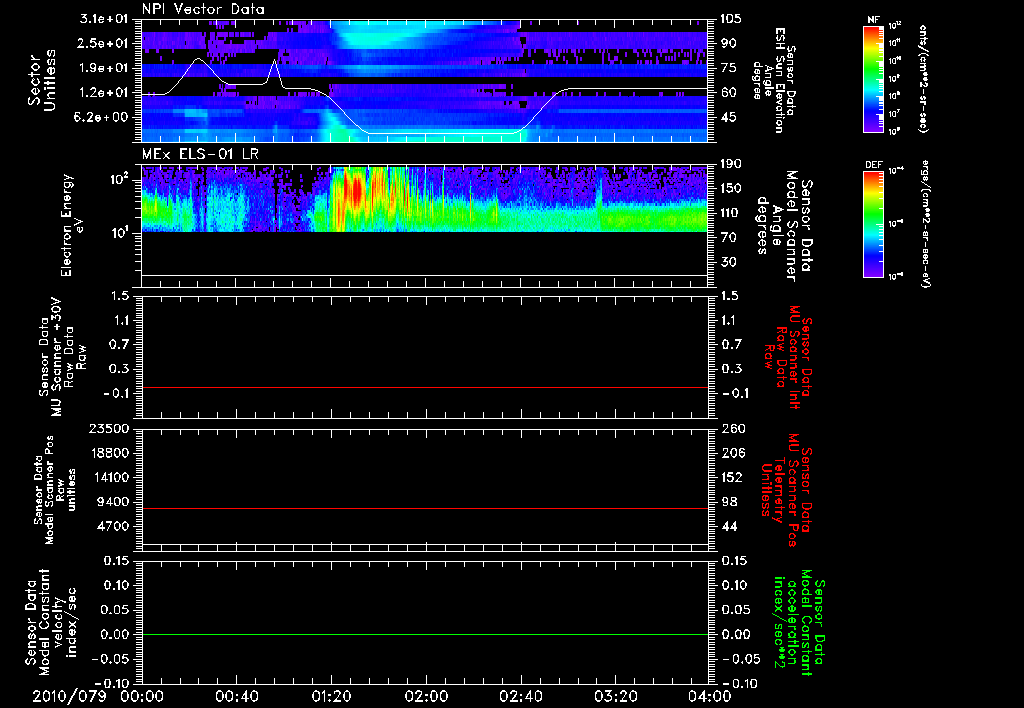The image size is (1024, 708).
Task: Click the intense red burst in ELS spectrogram
Action: 356,193
